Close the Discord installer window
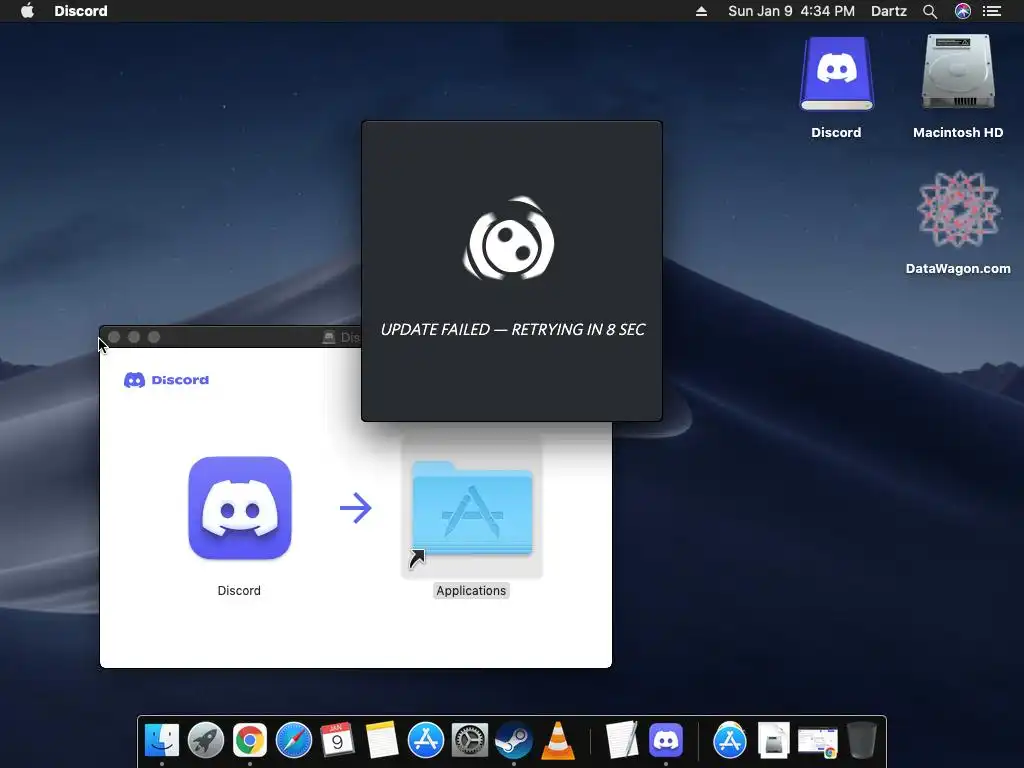 (x=114, y=337)
